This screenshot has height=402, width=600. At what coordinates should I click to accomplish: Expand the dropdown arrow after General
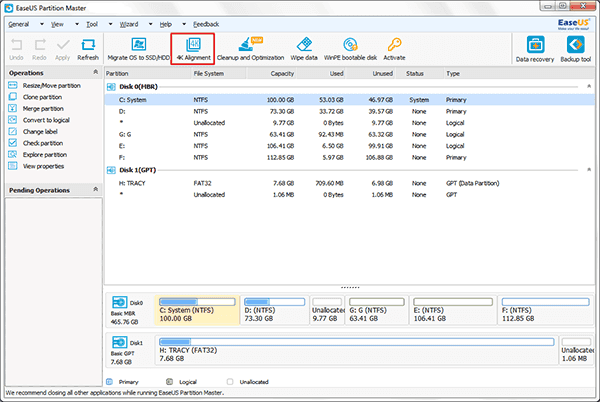[x=42, y=24]
